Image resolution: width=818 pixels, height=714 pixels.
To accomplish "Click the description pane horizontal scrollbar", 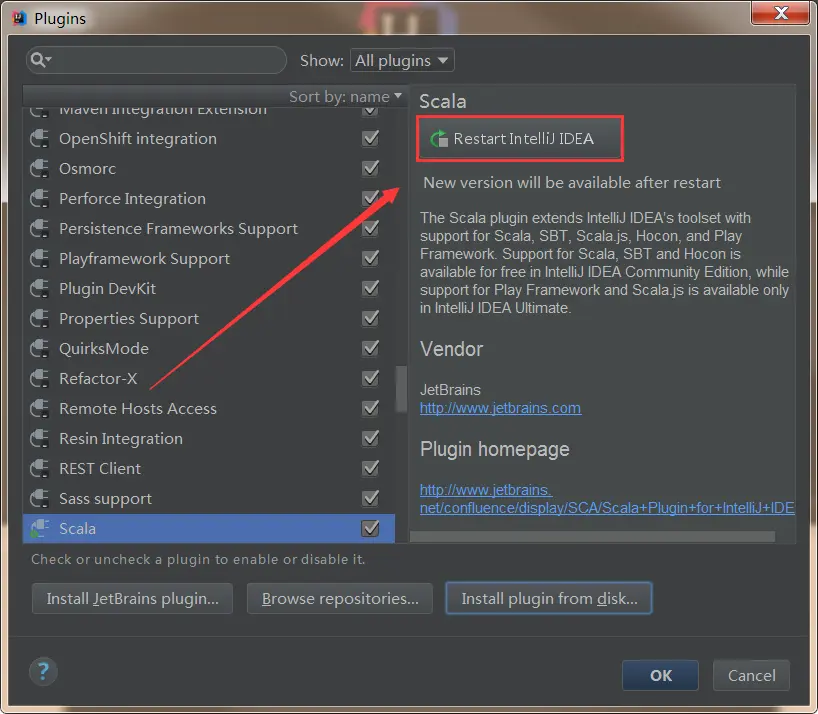I will point(593,537).
